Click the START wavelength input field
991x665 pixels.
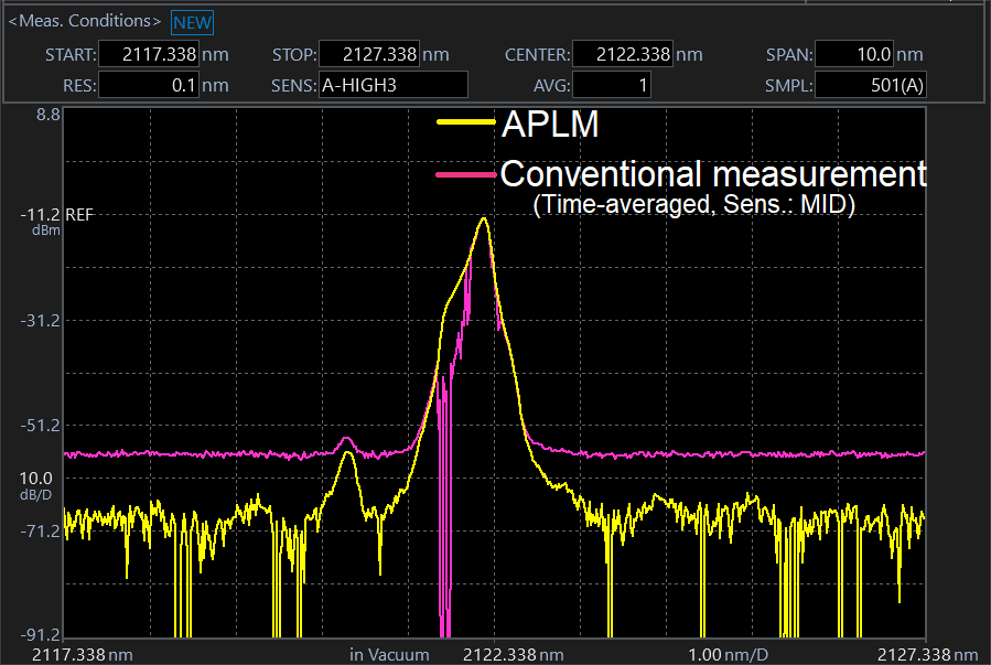coord(150,54)
